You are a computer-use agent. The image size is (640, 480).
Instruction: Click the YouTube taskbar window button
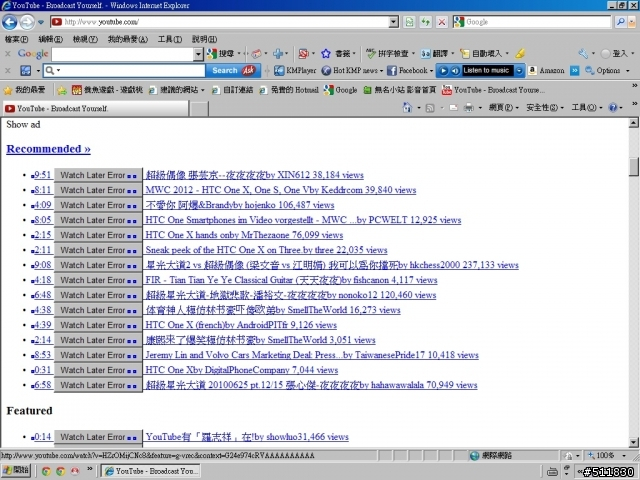pyautogui.click(x=151, y=471)
